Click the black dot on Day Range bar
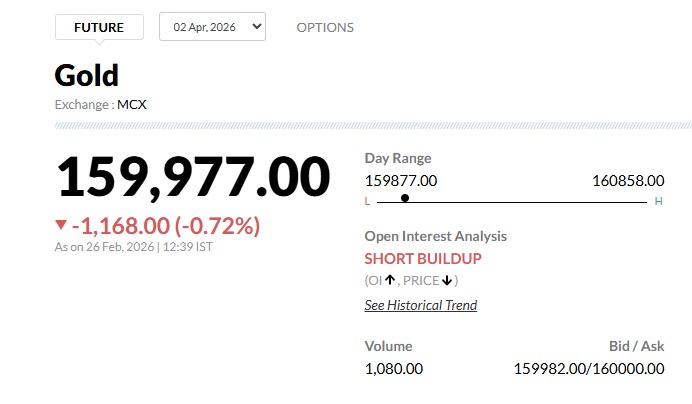Image resolution: width=692 pixels, height=404 pixels. (405, 199)
